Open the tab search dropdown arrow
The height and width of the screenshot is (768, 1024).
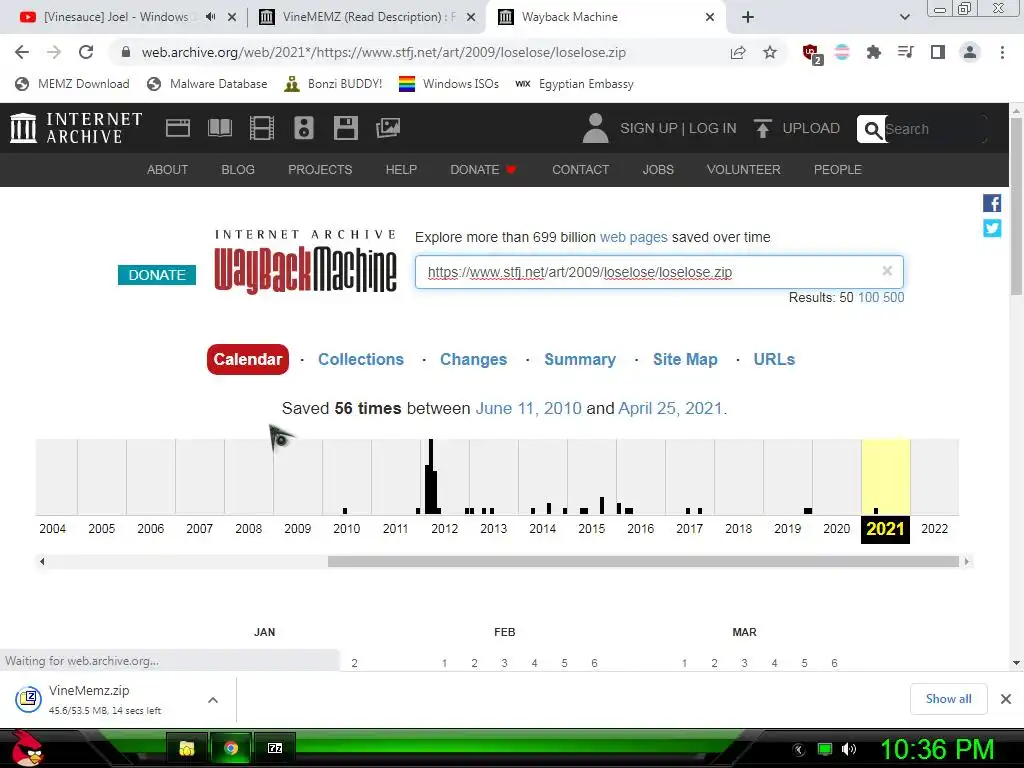point(904,17)
